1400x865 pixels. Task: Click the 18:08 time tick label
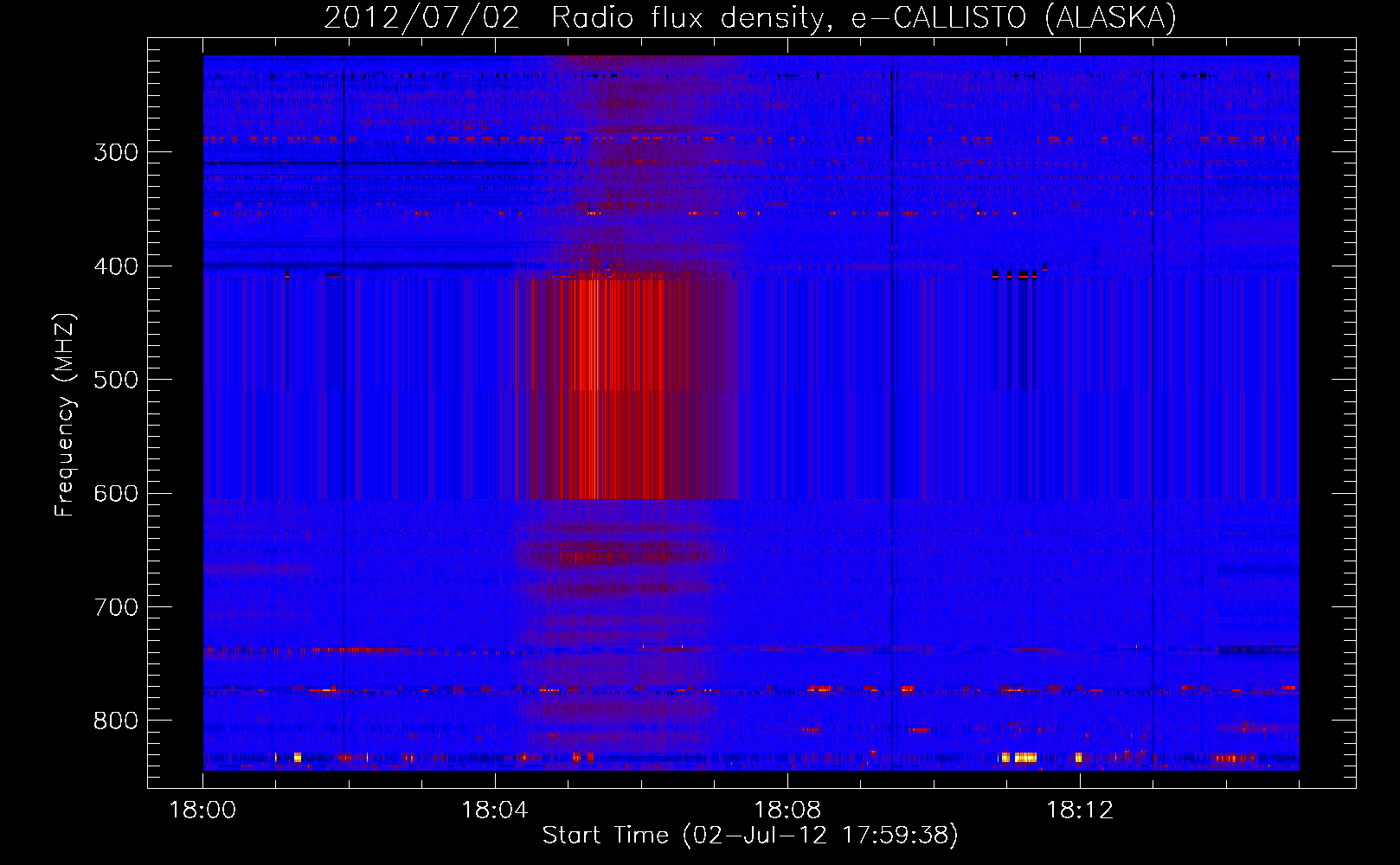[x=787, y=811]
